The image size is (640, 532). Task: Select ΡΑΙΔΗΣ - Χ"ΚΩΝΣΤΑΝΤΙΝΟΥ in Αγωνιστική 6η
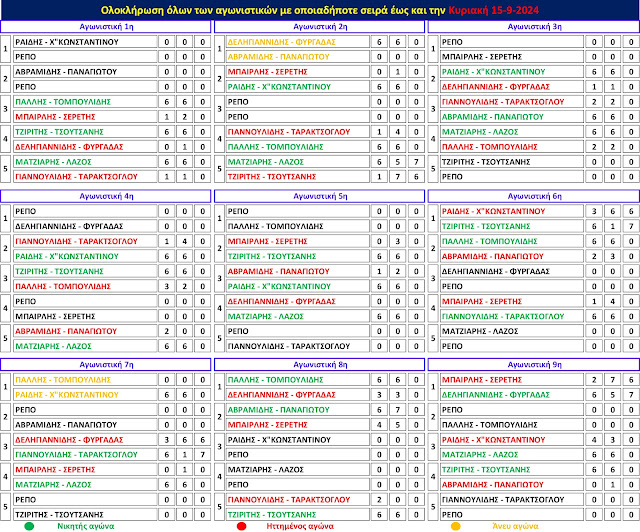pos(512,211)
